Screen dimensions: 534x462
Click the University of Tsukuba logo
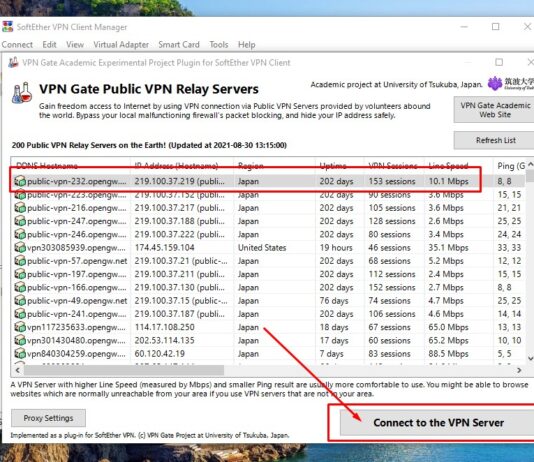click(510, 83)
